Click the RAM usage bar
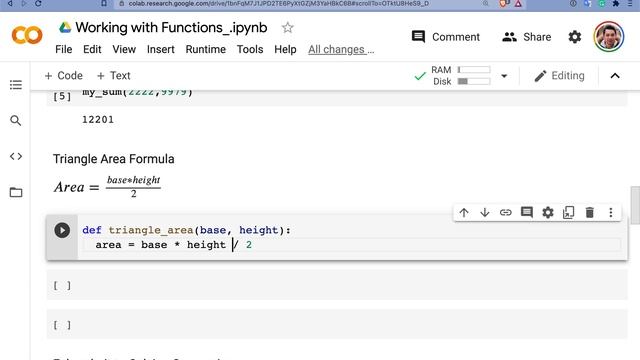This screenshot has height=360, width=640. point(474,70)
